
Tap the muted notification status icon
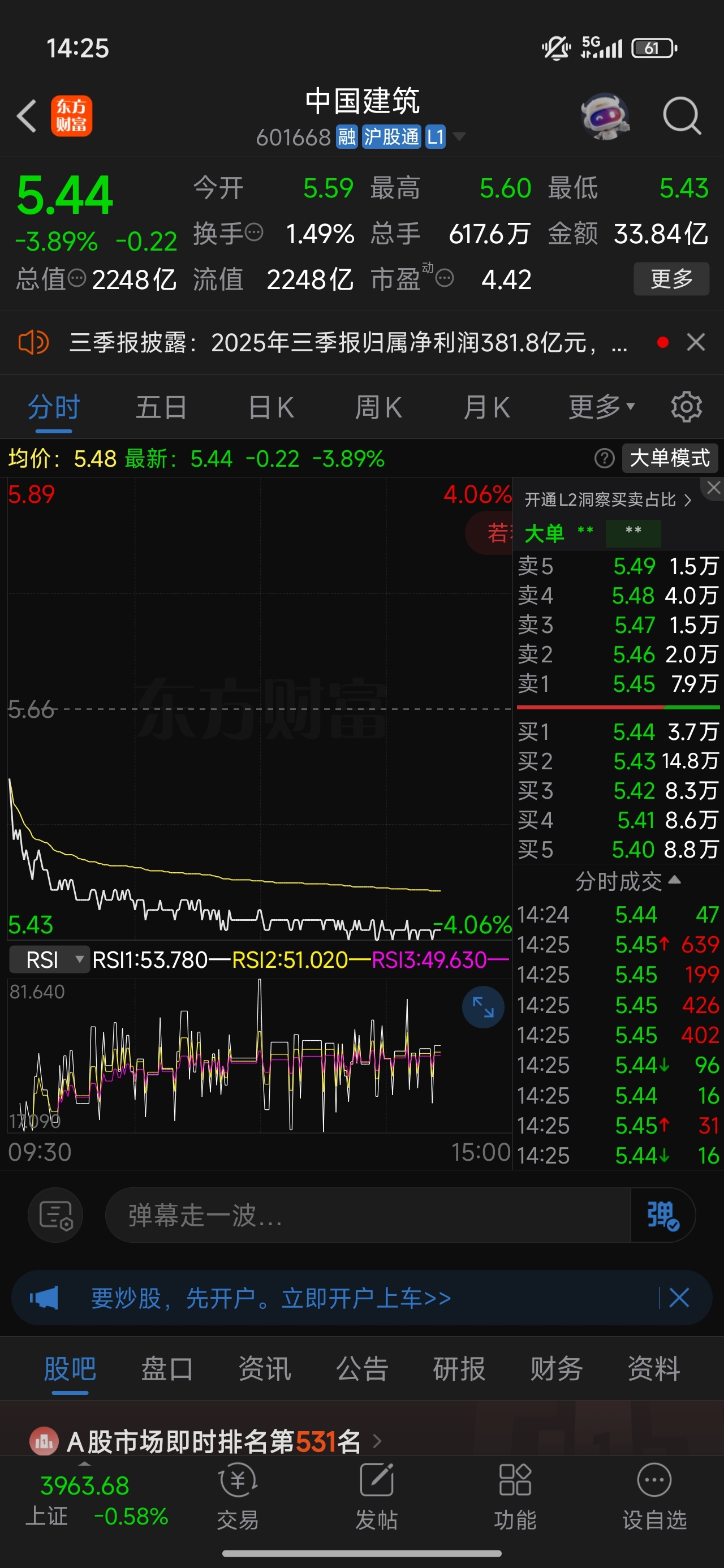(555, 48)
